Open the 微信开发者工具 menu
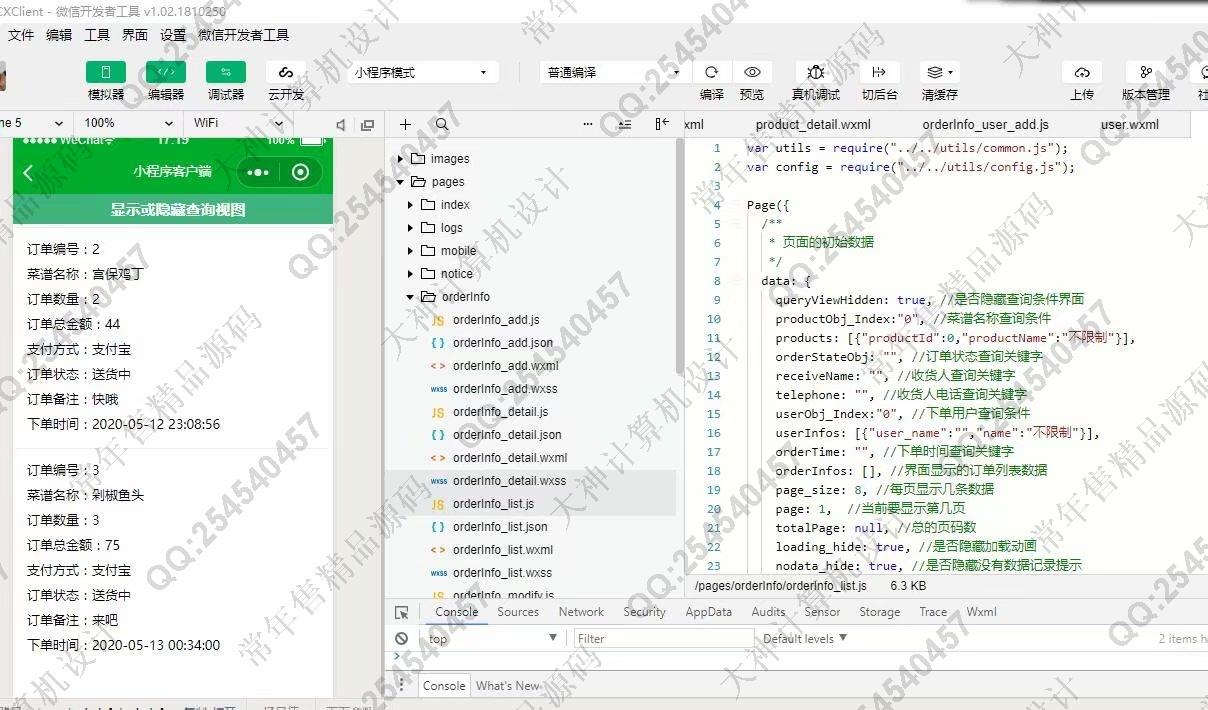This screenshot has width=1208, height=710. point(244,35)
